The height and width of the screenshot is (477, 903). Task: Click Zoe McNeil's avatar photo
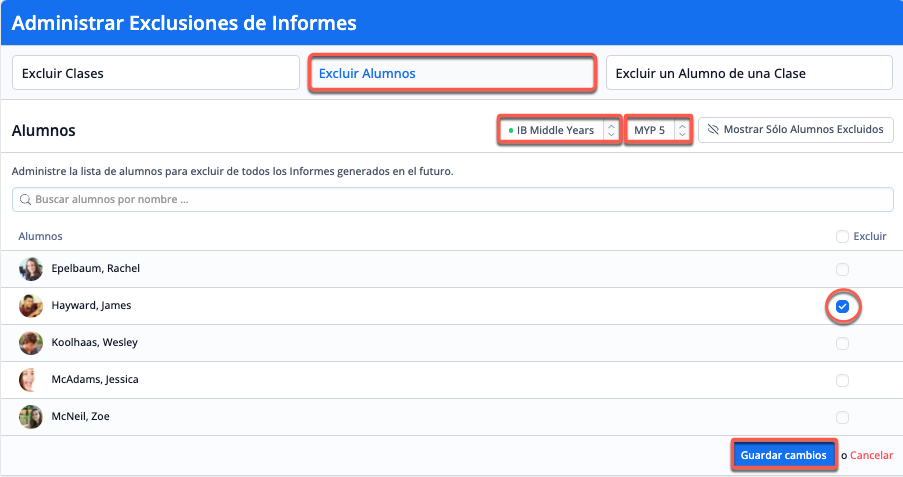[31, 417]
